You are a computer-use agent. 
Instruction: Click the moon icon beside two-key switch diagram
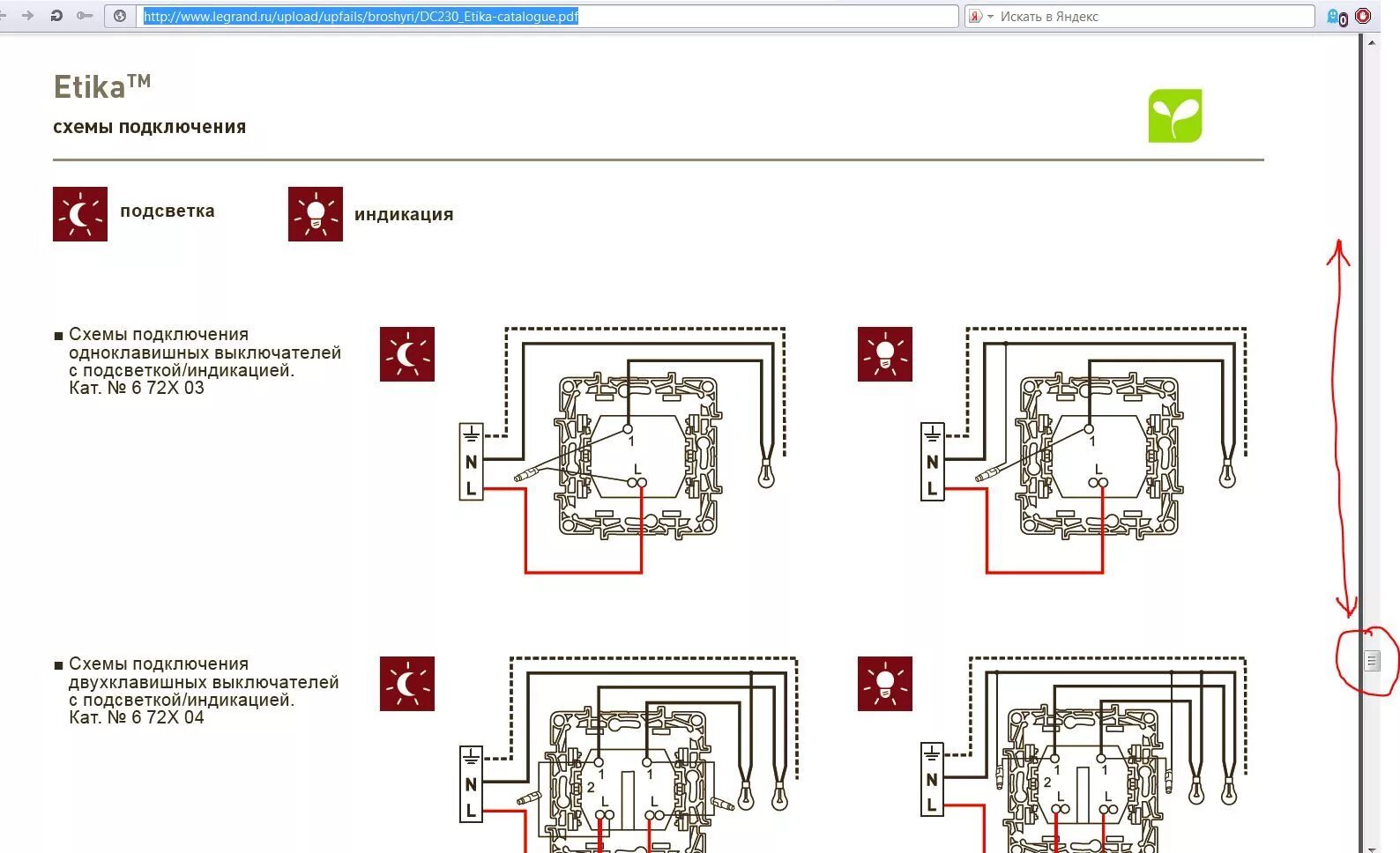point(407,684)
